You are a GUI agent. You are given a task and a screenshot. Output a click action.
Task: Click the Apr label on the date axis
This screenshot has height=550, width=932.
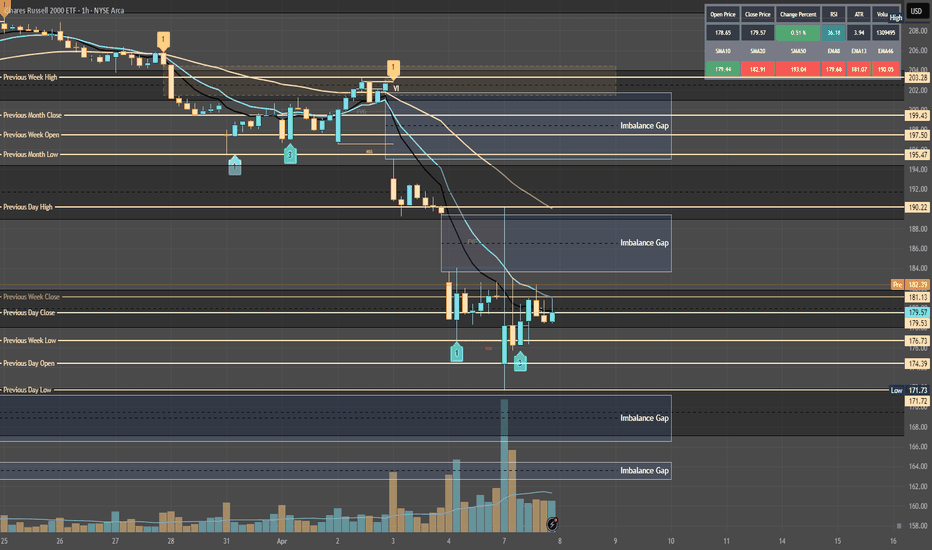click(x=282, y=541)
